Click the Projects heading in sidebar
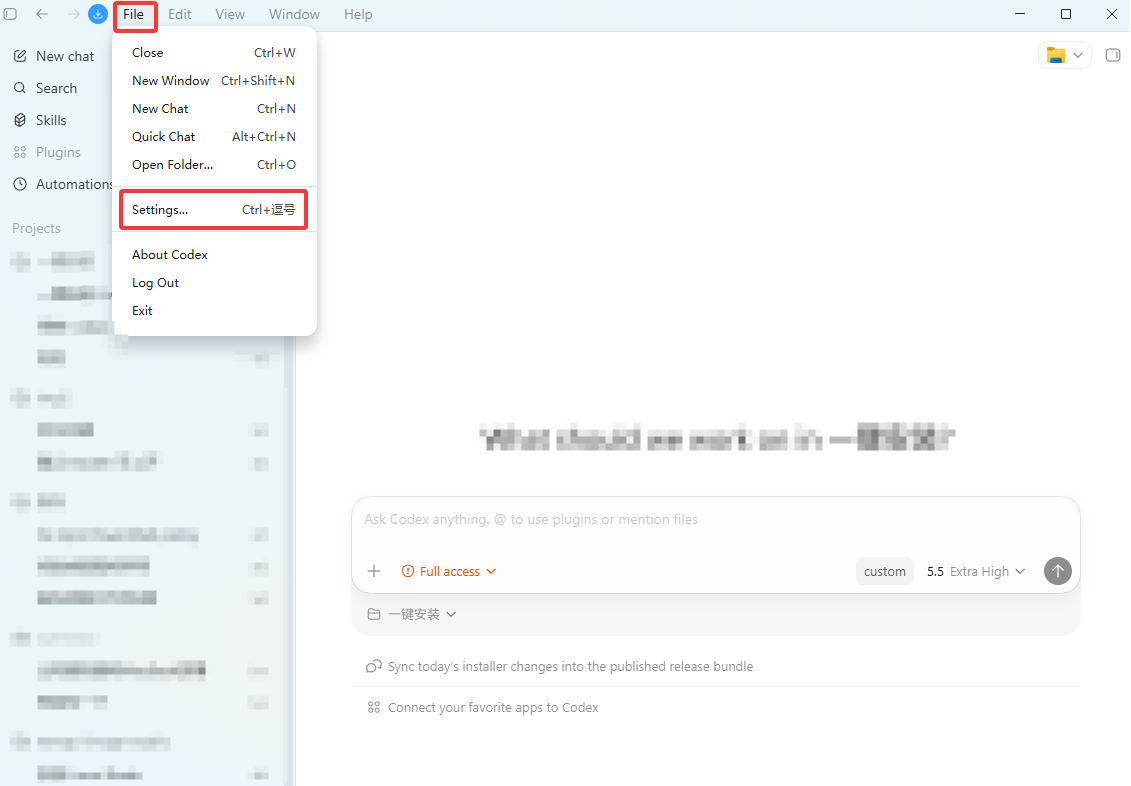 point(36,229)
